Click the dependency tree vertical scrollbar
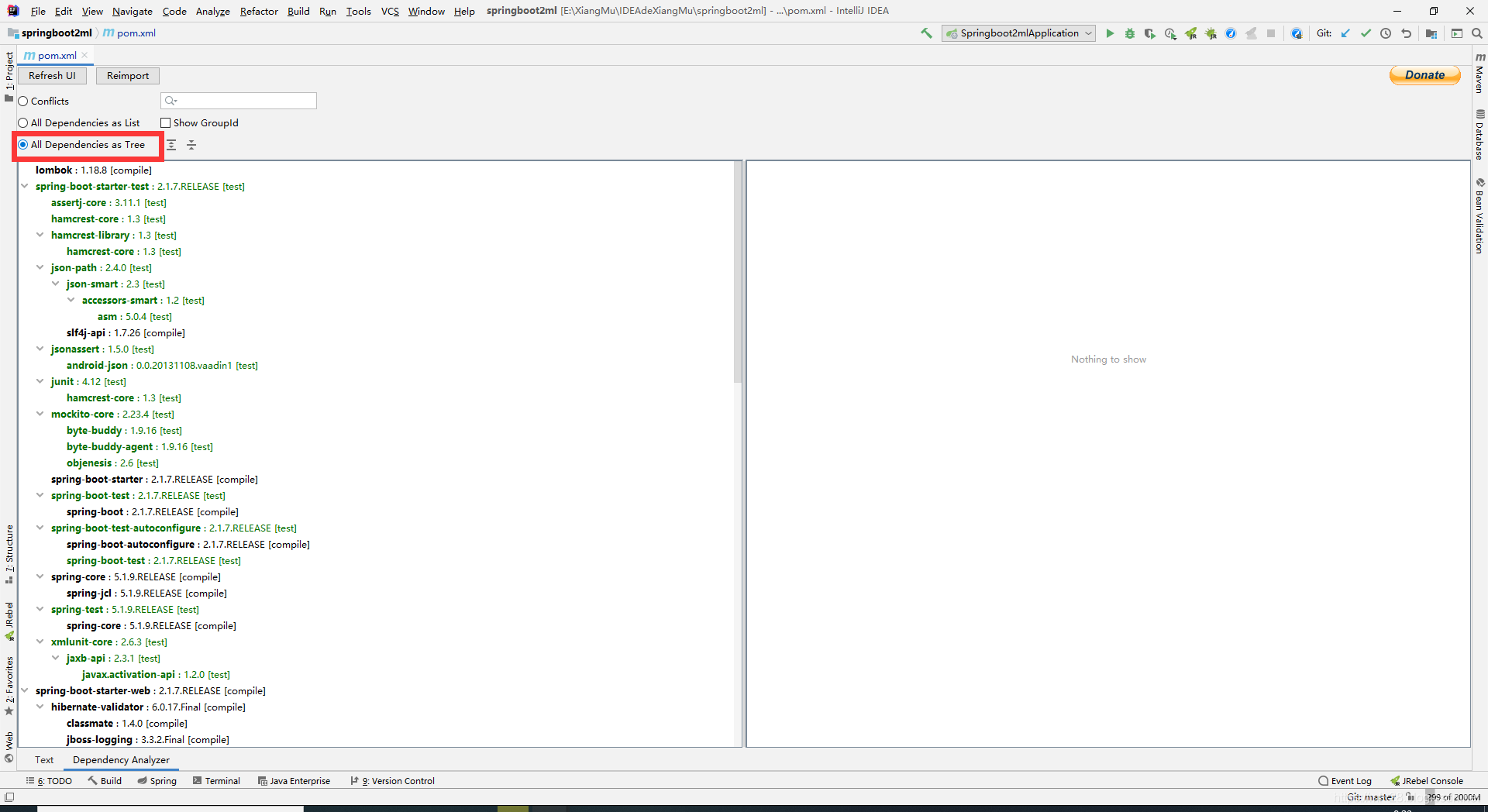 737,273
